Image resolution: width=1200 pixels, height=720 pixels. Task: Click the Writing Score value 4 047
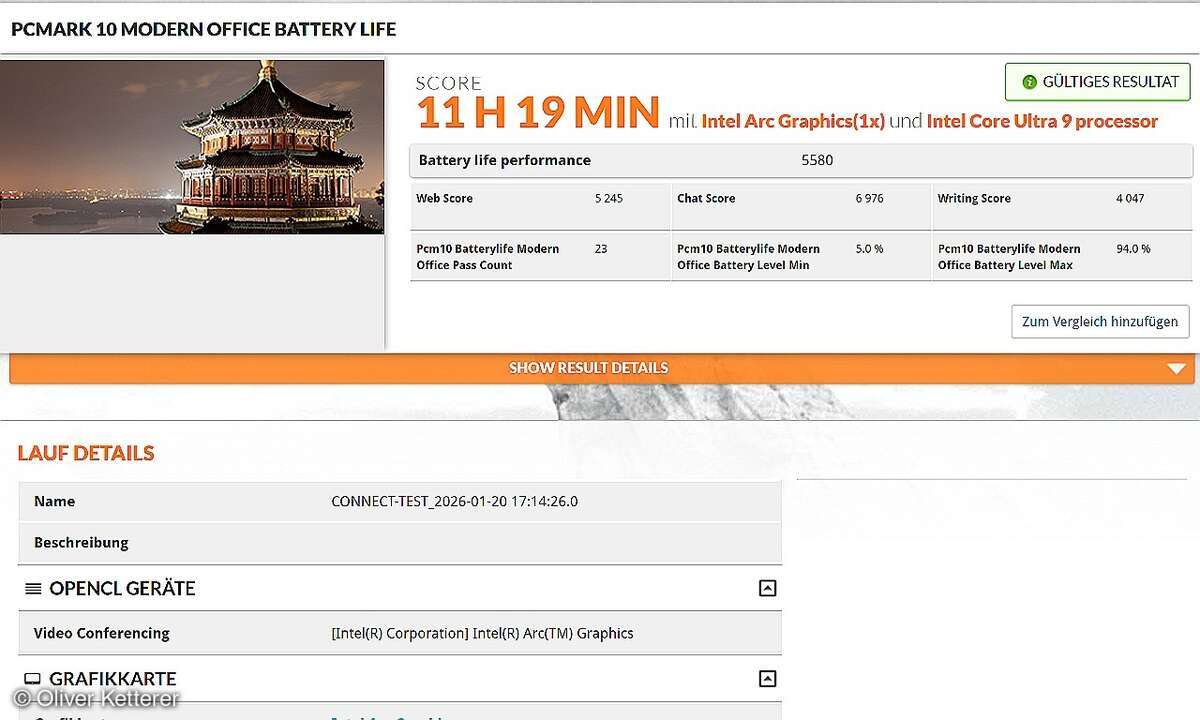point(1130,199)
